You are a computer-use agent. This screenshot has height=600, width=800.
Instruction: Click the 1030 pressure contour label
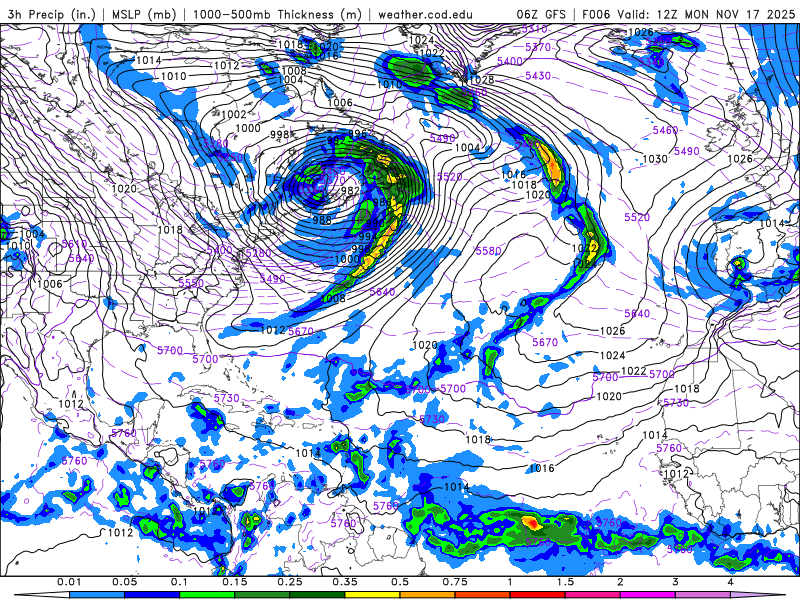[655, 159]
